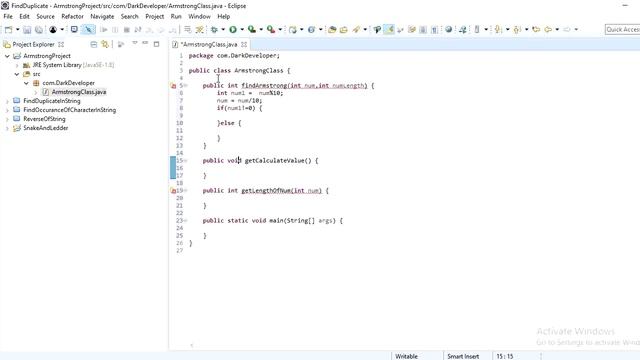Click the Open Type icon
This screenshot has height=360, width=640.
(x=332, y=29)
